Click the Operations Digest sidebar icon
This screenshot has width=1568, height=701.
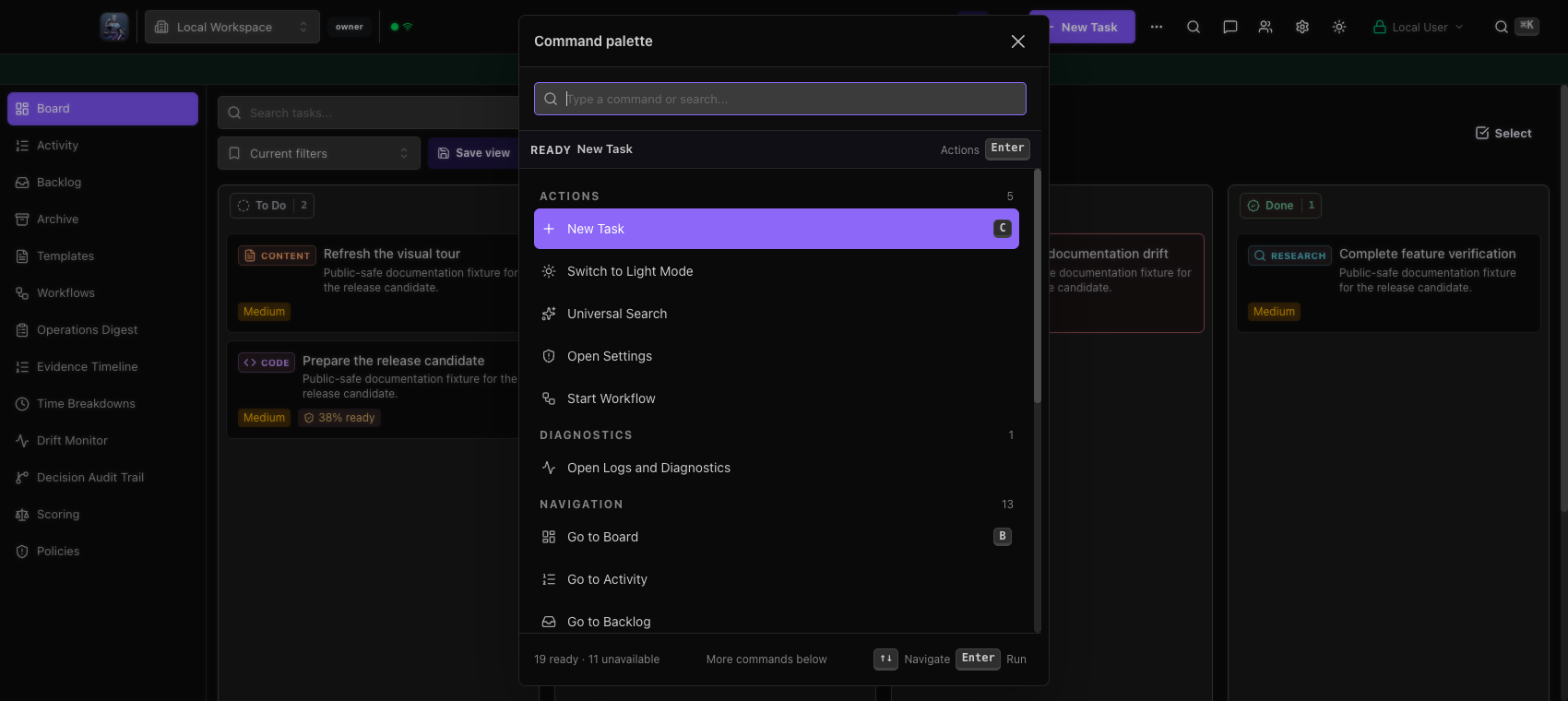tap(22, 330)
